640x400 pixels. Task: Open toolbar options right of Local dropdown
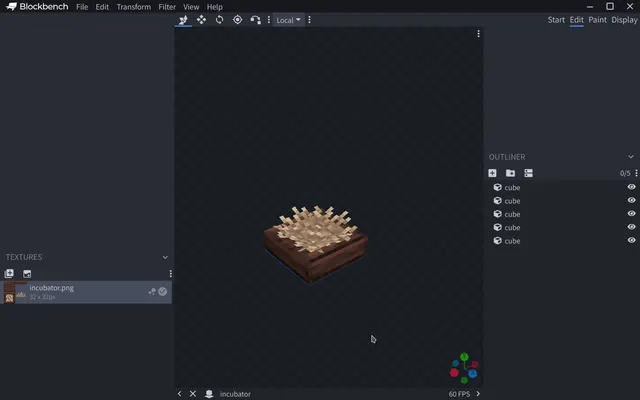pos(309,20)
